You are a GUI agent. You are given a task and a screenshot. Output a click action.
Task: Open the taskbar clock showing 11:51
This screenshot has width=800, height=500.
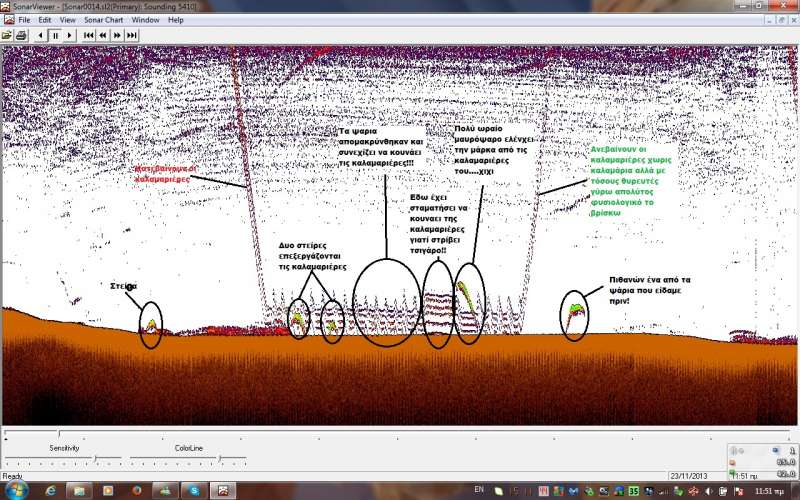[x=769, y=491]
